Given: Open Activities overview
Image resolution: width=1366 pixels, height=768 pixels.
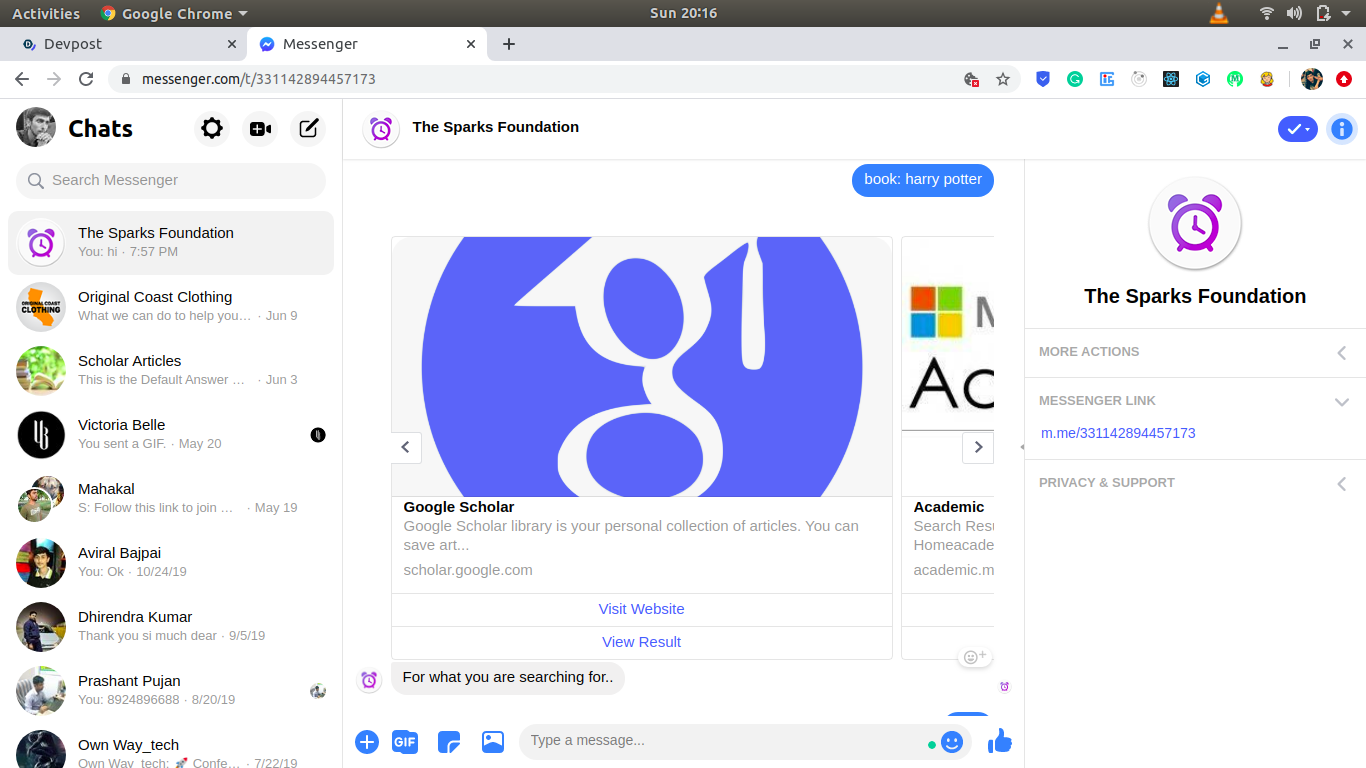Looking at the screenshot, I should [46, 13].
